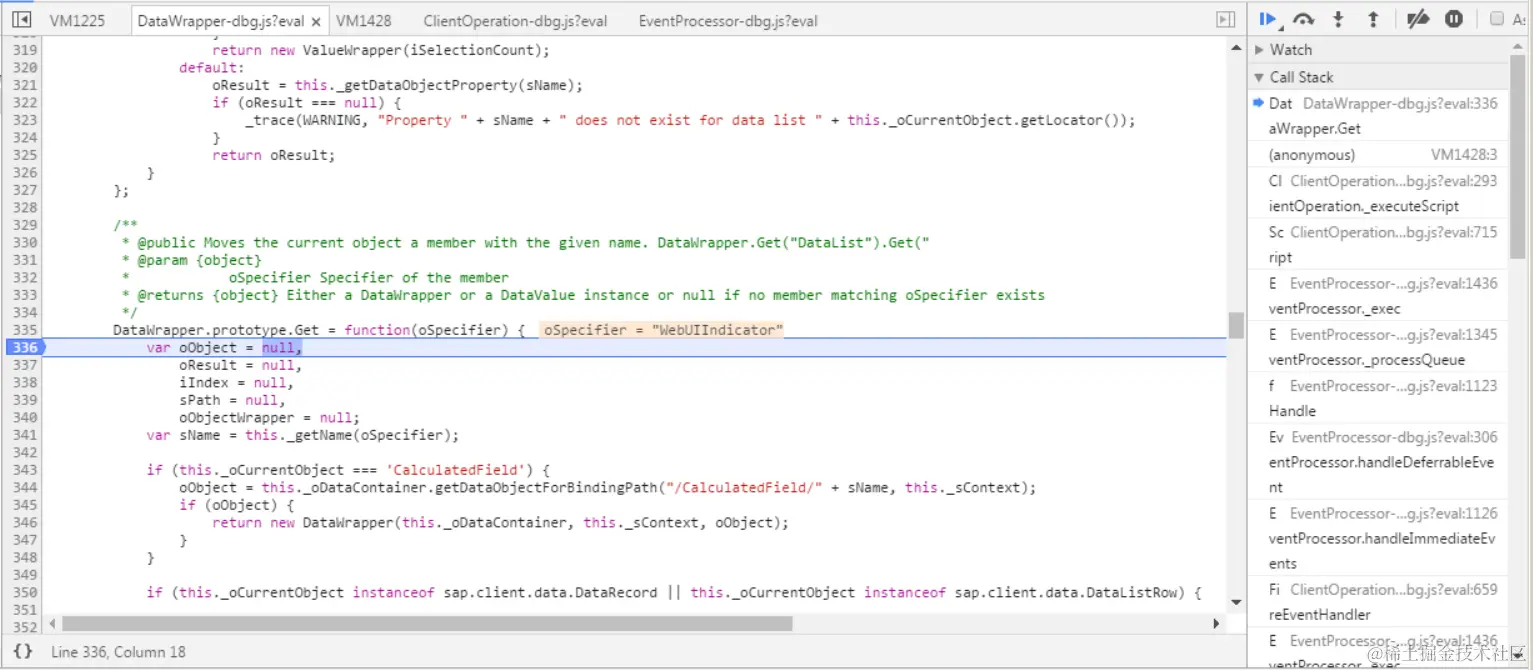Enable the Async checkbox
1533x670 pixels.
point(1497,19)
